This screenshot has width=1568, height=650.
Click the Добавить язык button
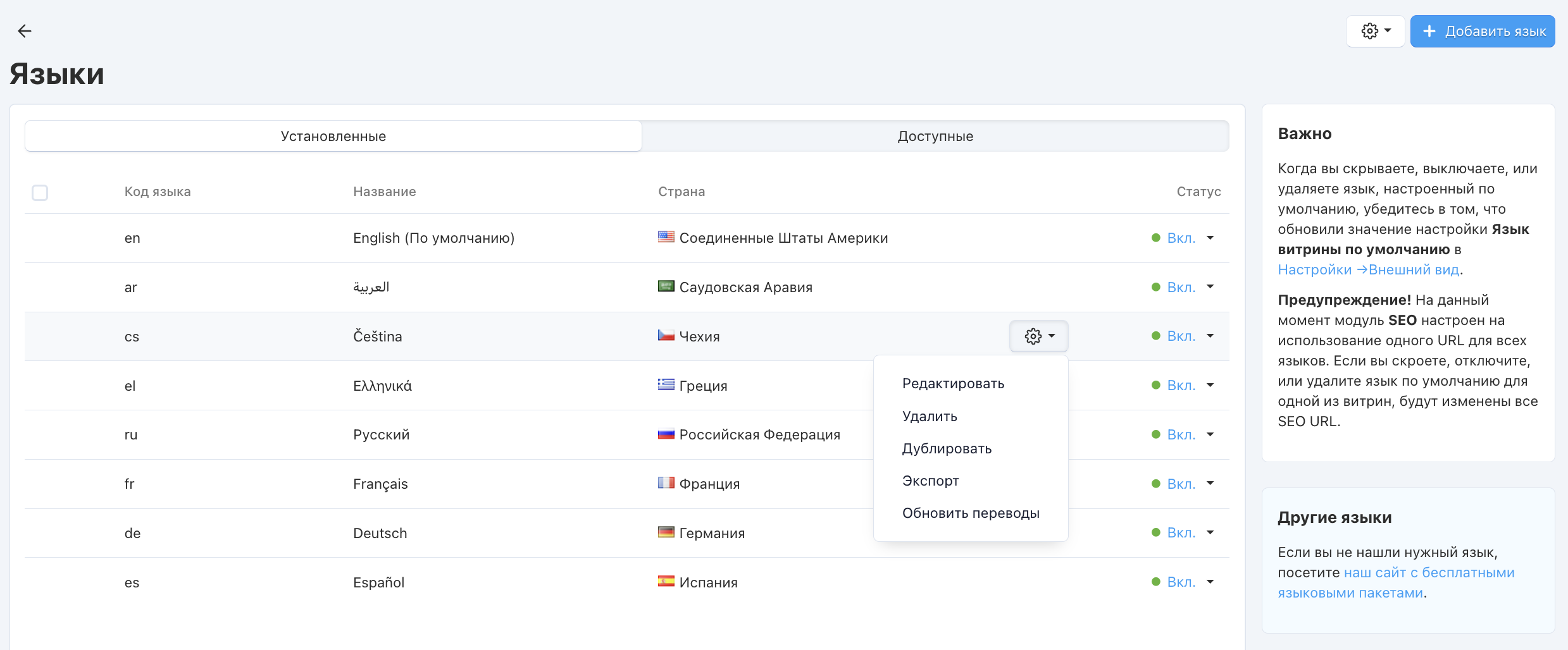tap(1482, 31)
